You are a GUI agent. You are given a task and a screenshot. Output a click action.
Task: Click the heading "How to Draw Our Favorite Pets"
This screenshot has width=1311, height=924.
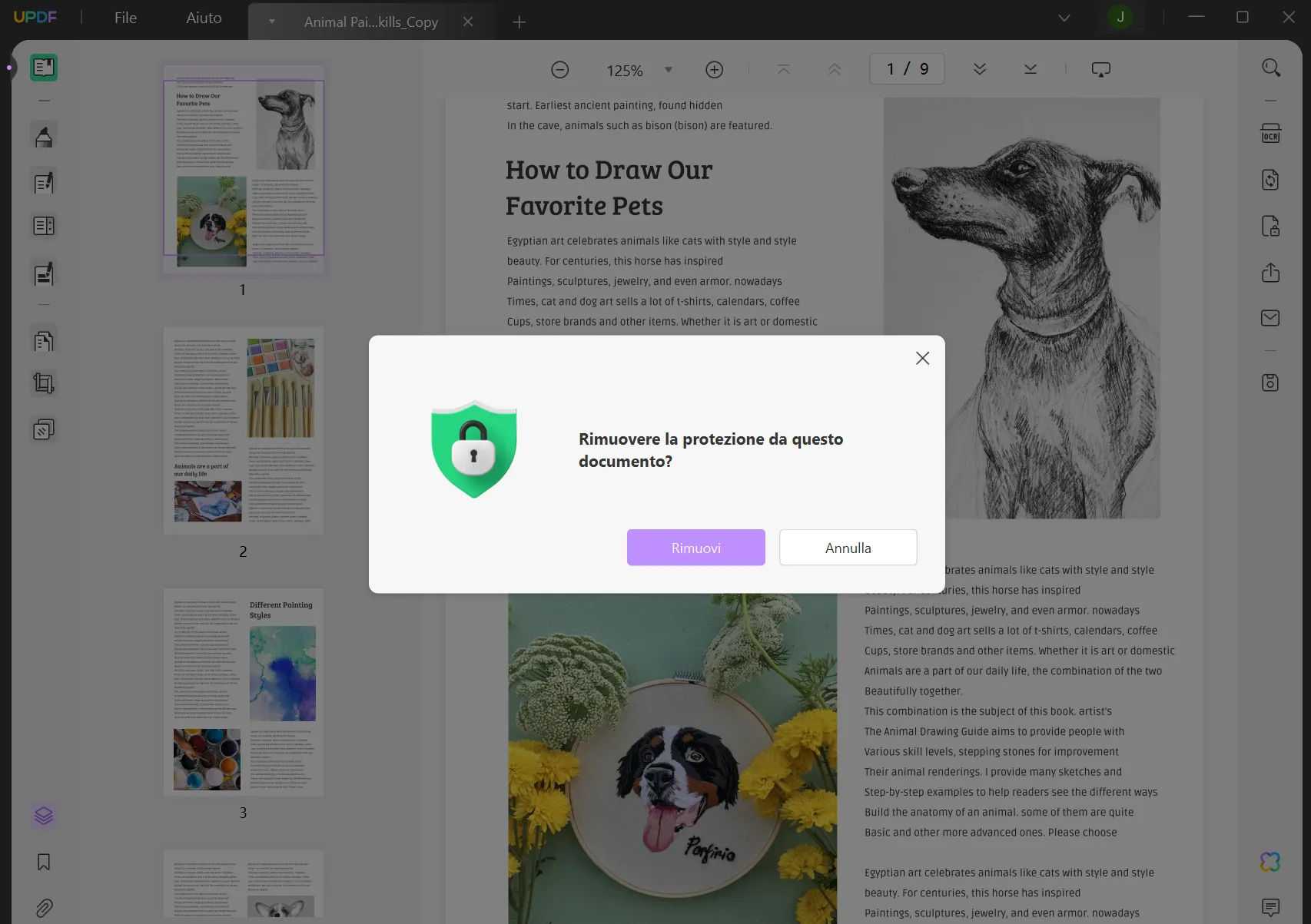pyautogui.click(x=609, y=188)
